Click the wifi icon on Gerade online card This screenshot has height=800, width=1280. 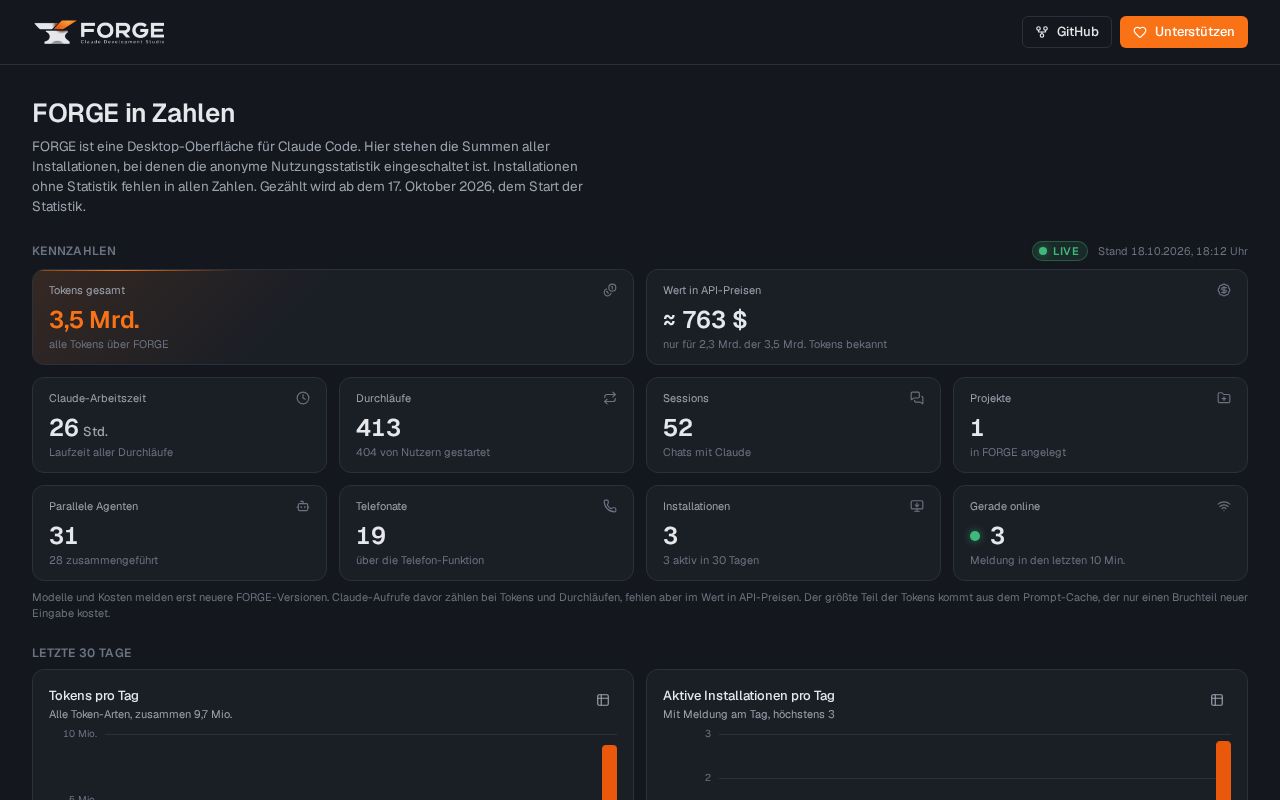(x=1224, y=506)
